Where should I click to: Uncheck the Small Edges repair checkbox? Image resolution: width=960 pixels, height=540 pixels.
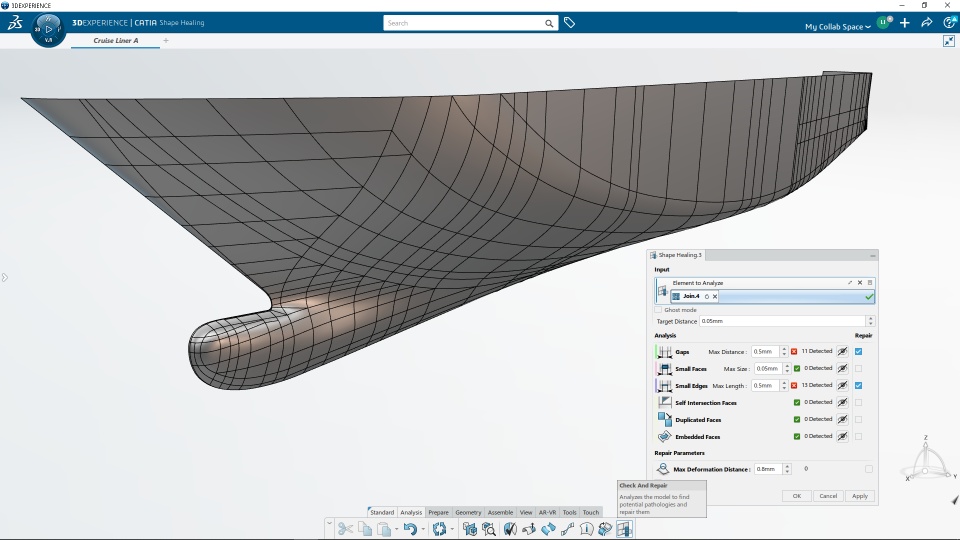(858, 385)
